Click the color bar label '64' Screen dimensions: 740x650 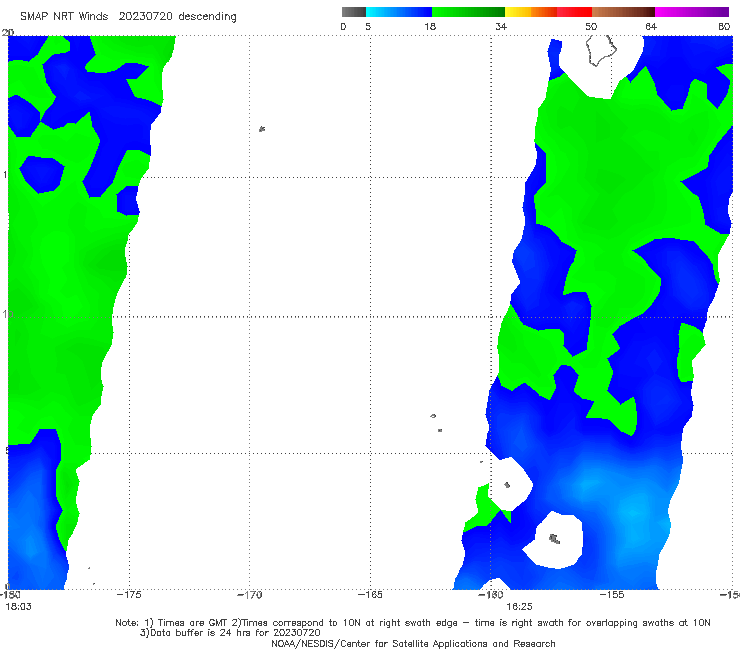[651, 26]
